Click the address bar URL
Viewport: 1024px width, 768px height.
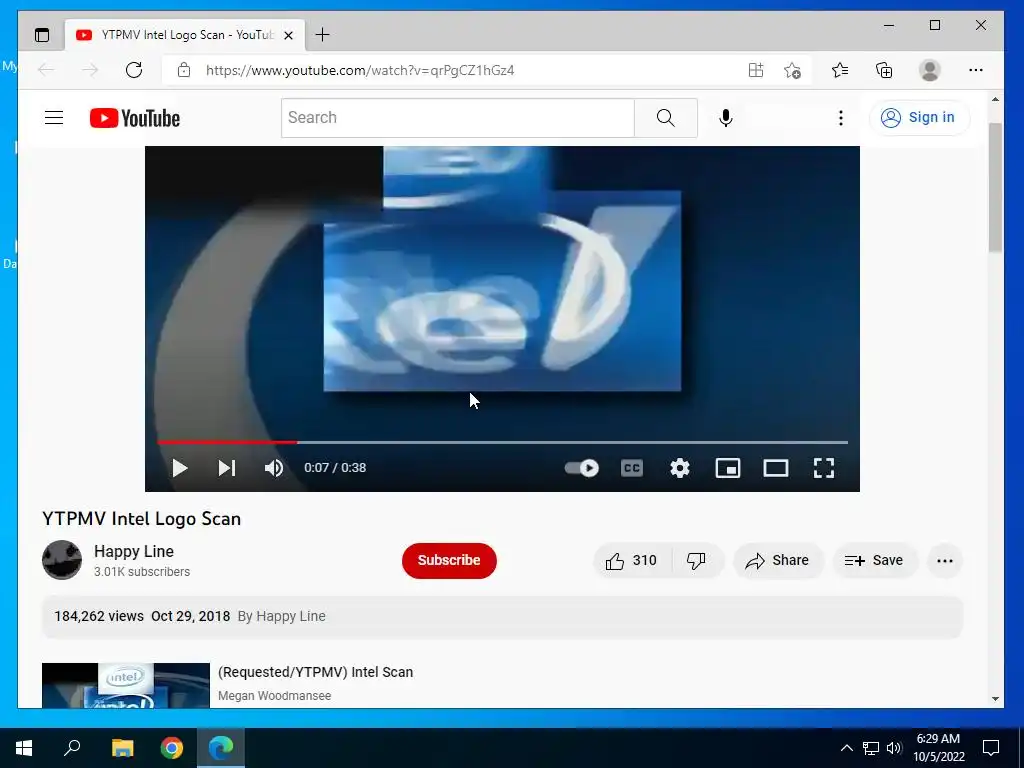(360, 70)
